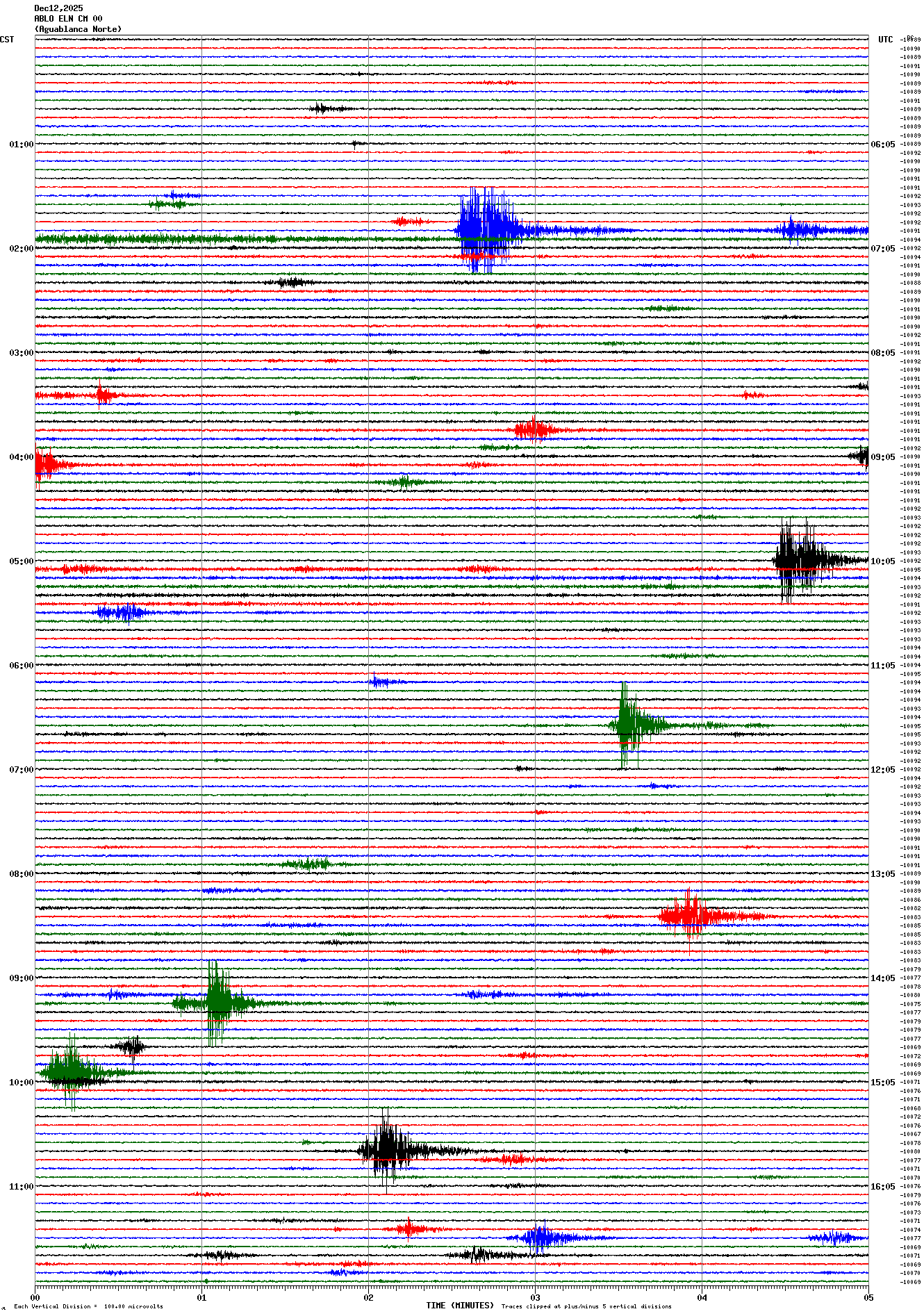Click the Traces clipped footnote text
This screenshot has height=1316, width=924.
click(586, 1306)
